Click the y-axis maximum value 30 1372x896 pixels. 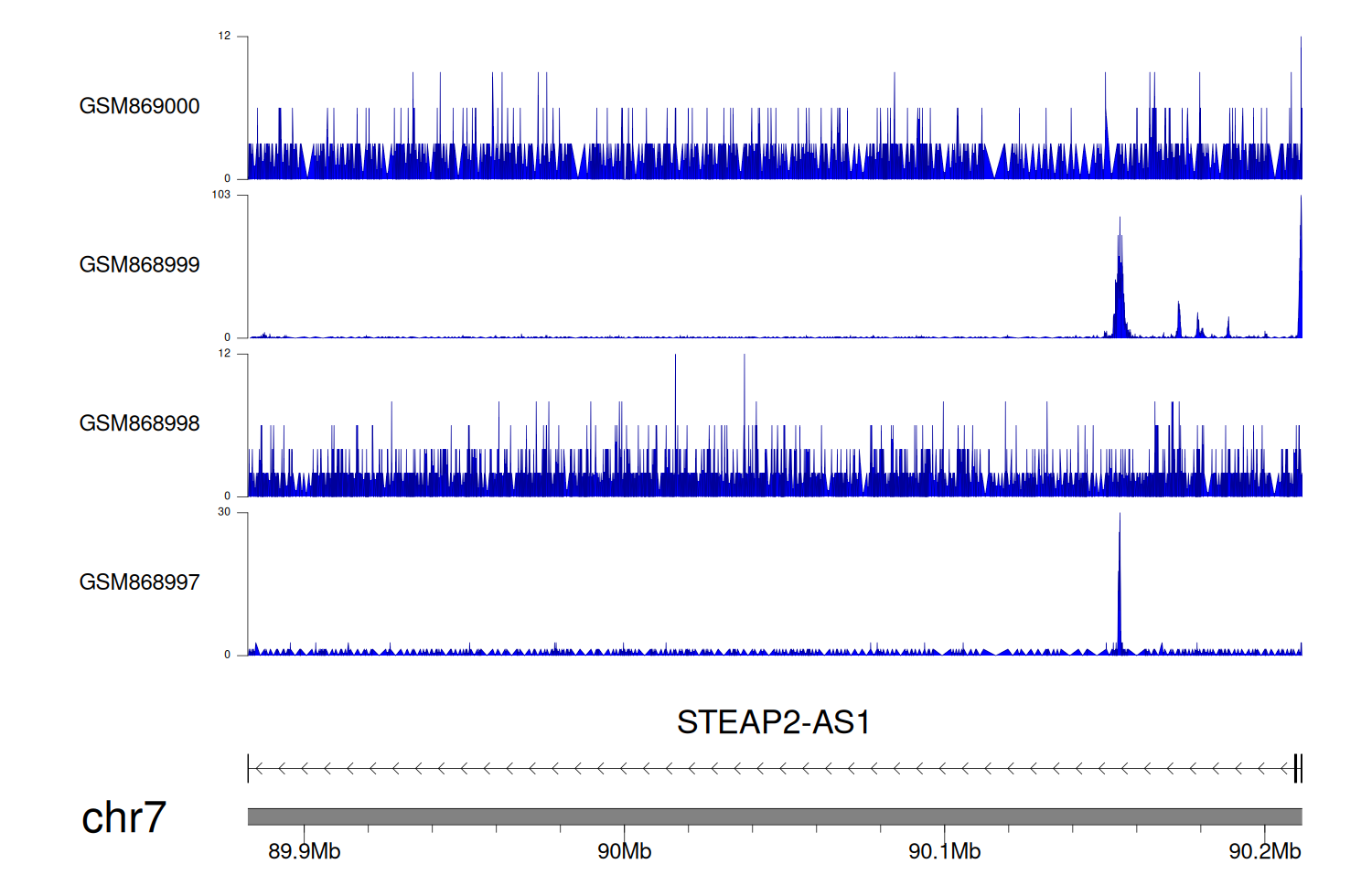coord(224,512)
